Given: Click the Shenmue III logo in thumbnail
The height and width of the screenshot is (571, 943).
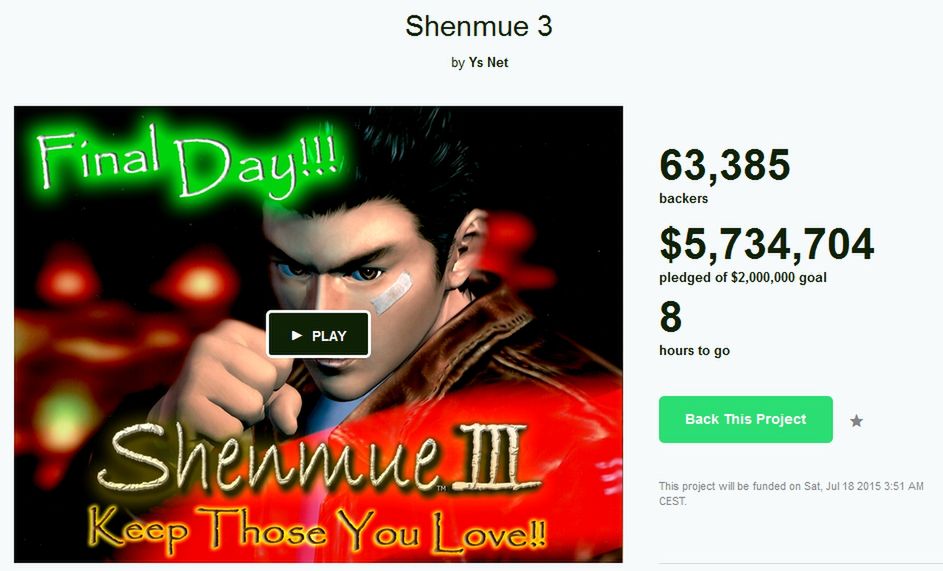Looking at the screenshot, I should [317, 458].
